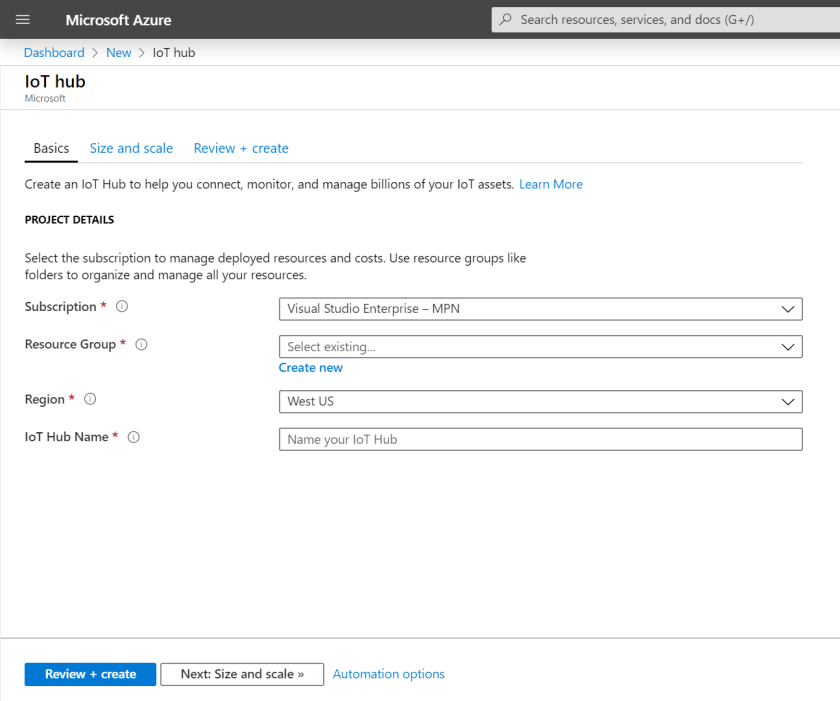Open Automation options
This screenshot has height=701, width=840.
tap(388, 673)
